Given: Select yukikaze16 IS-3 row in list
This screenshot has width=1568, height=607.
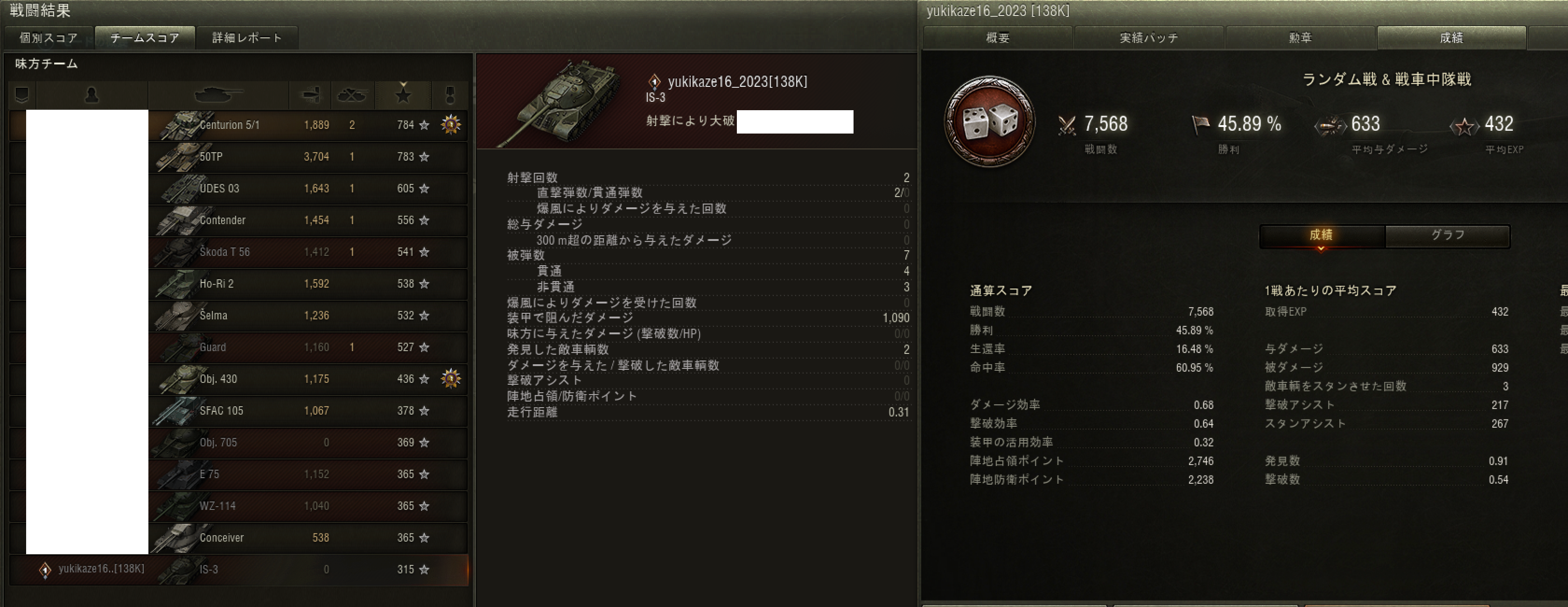Looking at the screenshot, I should [238, 570].
